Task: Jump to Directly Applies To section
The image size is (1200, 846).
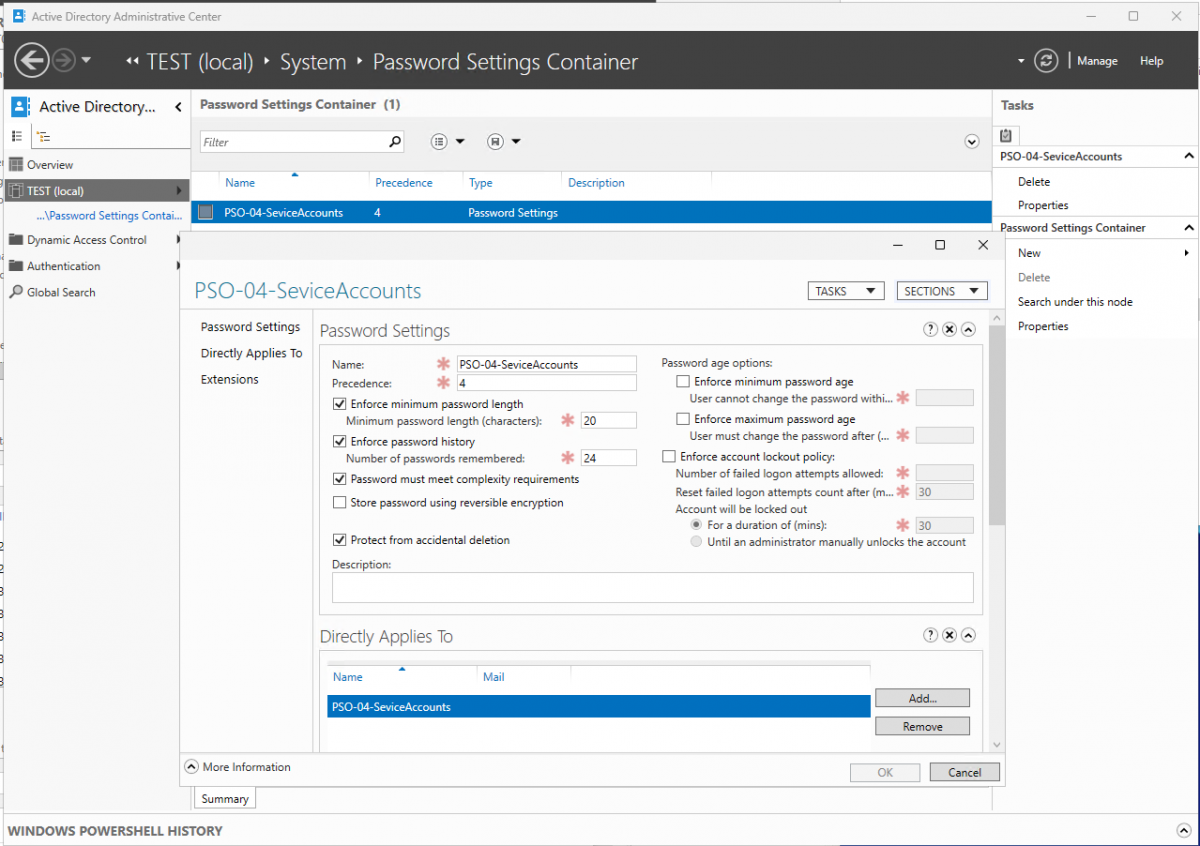Action: point(251,353)
